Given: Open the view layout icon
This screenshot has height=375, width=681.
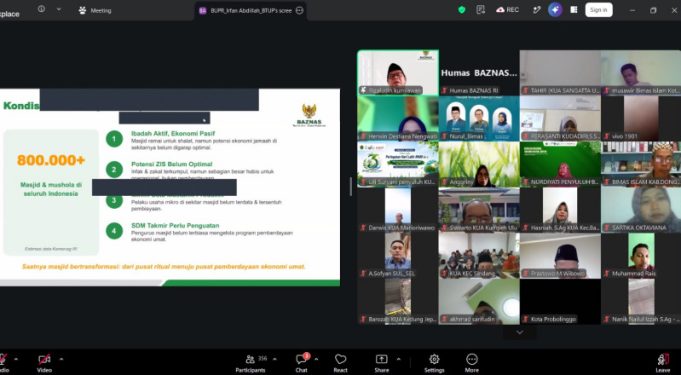Looking at the screenshot, I should coord(574,10).
